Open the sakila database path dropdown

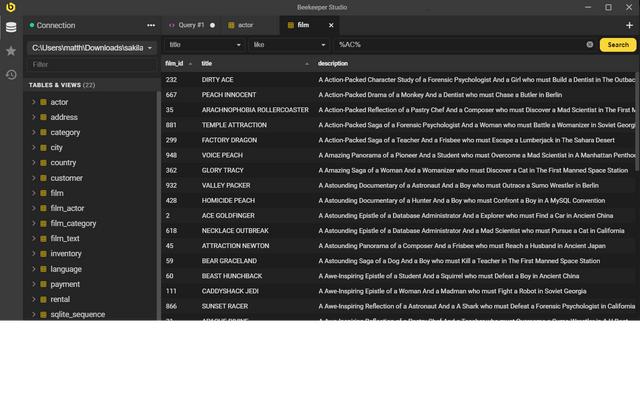[x=92, y=48]
